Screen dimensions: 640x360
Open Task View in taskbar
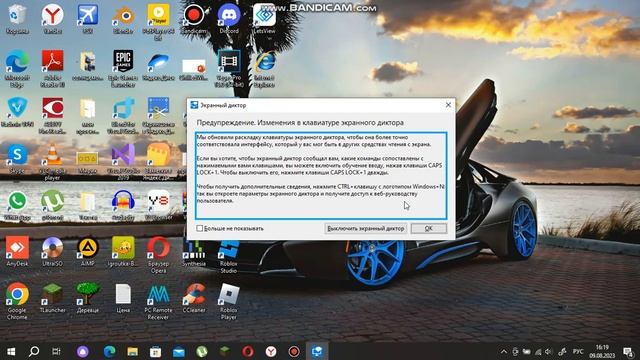pyautogui.click(x=56, y=351)
